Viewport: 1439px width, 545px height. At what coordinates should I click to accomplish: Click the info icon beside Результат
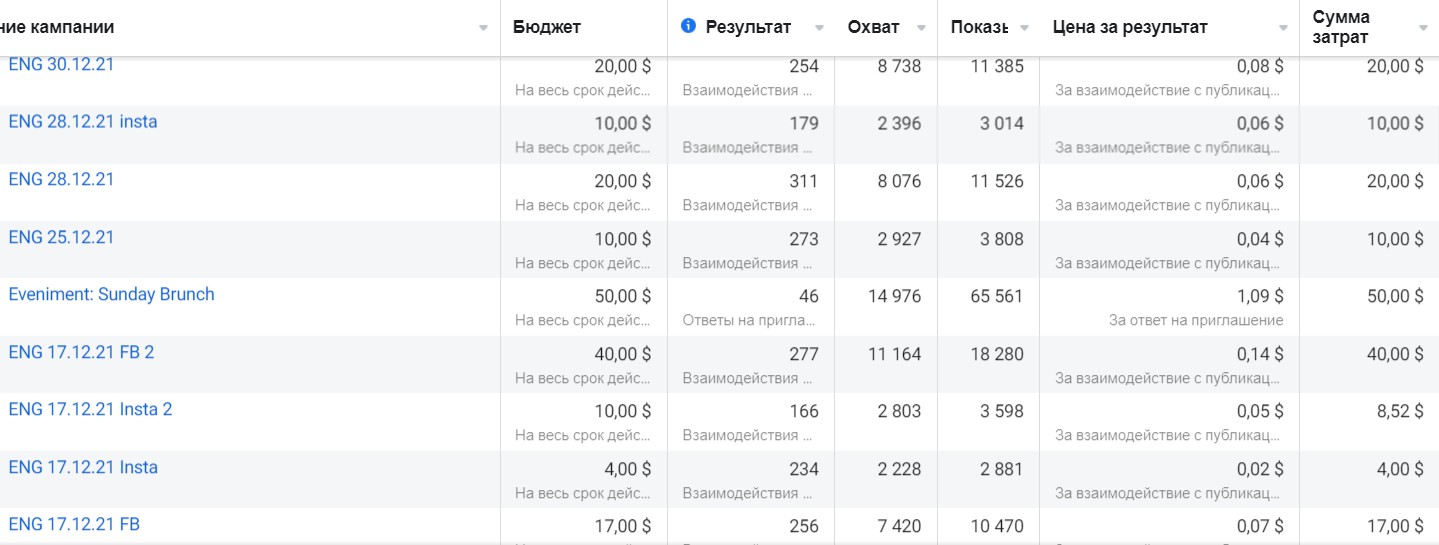coord(688,27)
